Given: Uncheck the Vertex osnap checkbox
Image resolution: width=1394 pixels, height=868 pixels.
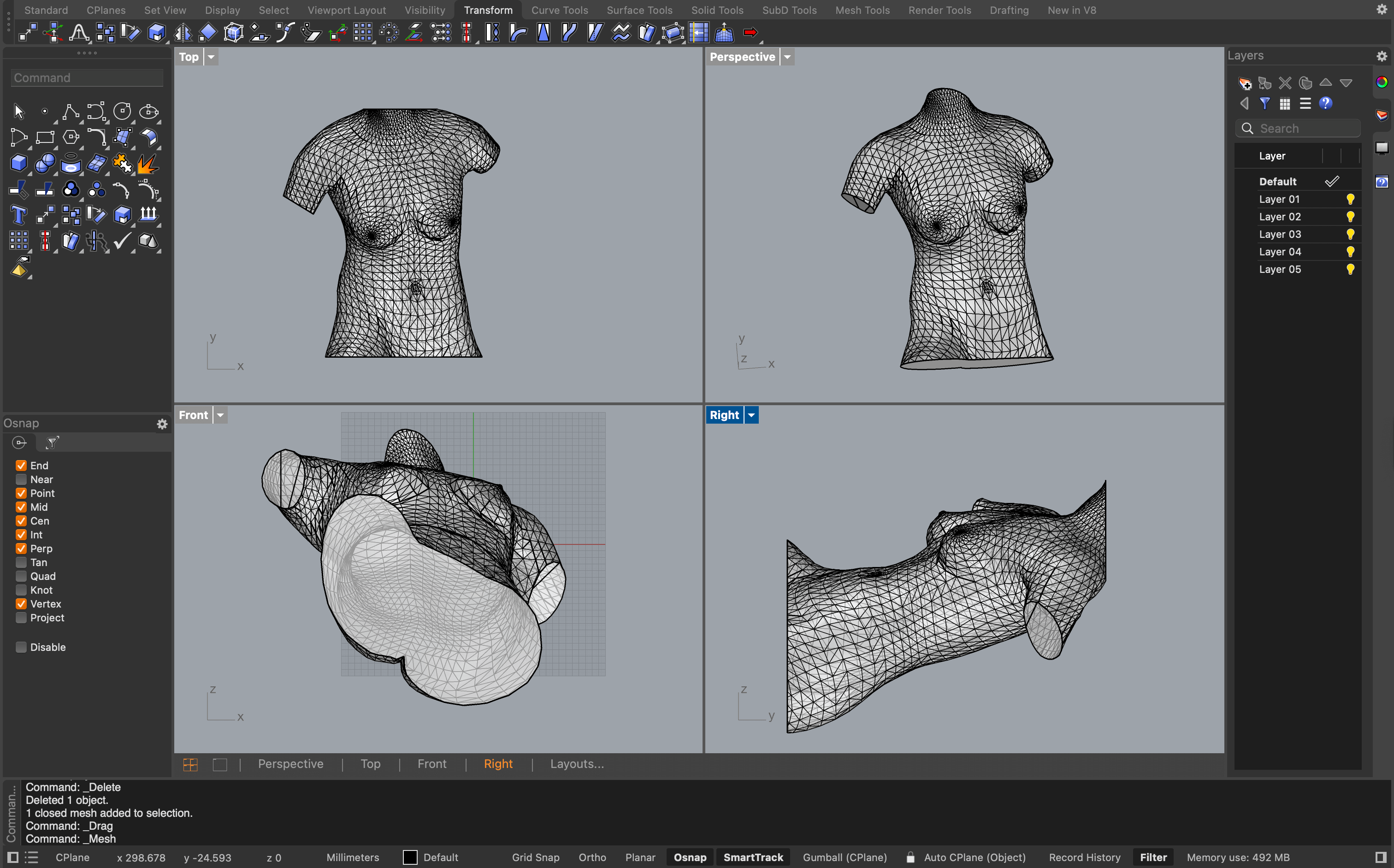Looking at the screenshot, I should tap(21, 604).
